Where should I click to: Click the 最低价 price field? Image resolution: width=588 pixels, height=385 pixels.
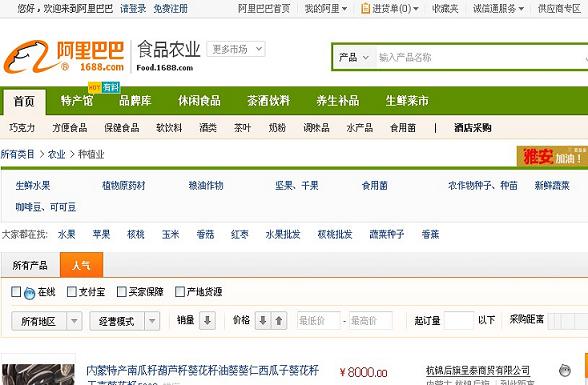click(318, 321)
